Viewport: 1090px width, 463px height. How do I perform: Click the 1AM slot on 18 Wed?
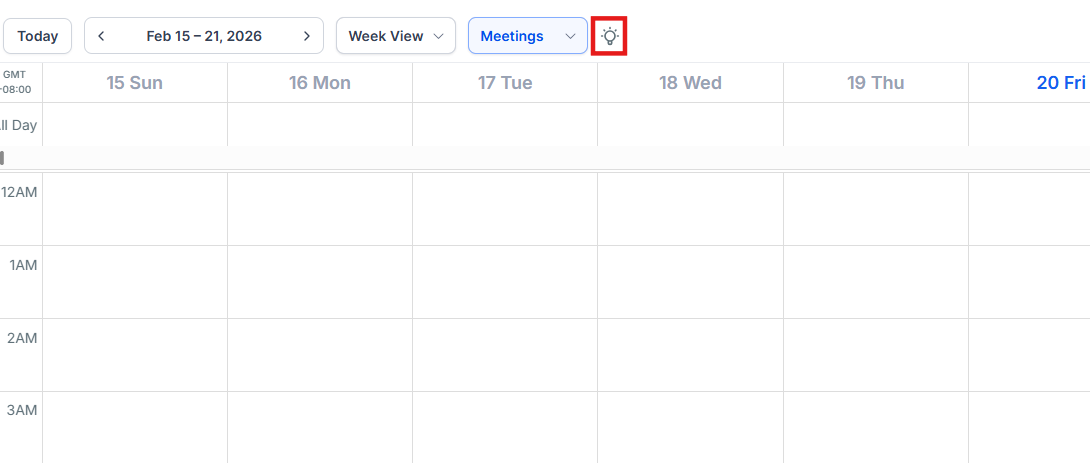pyautogui.click(x=690, y=282)
